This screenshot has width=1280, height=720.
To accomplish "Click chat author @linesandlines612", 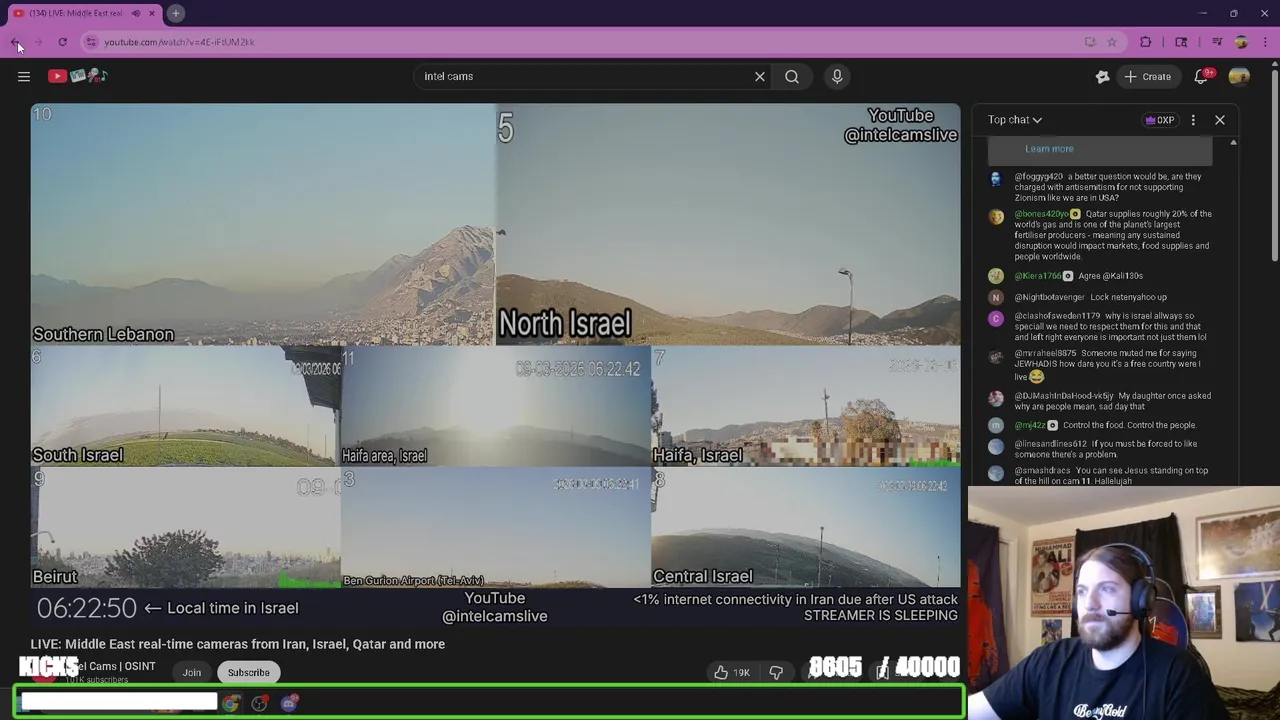I will pos(1051,444).
